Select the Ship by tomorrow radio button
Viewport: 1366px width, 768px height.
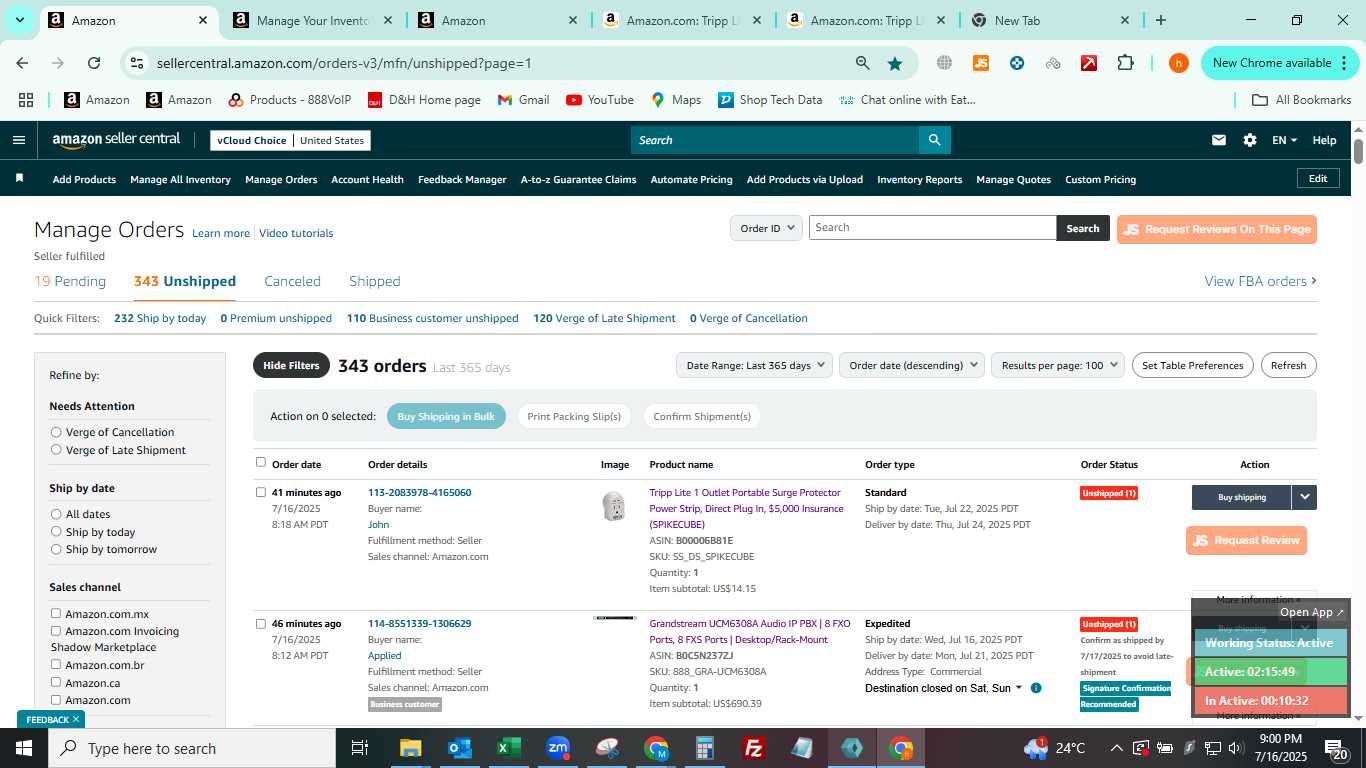click(x=56, y=549)
